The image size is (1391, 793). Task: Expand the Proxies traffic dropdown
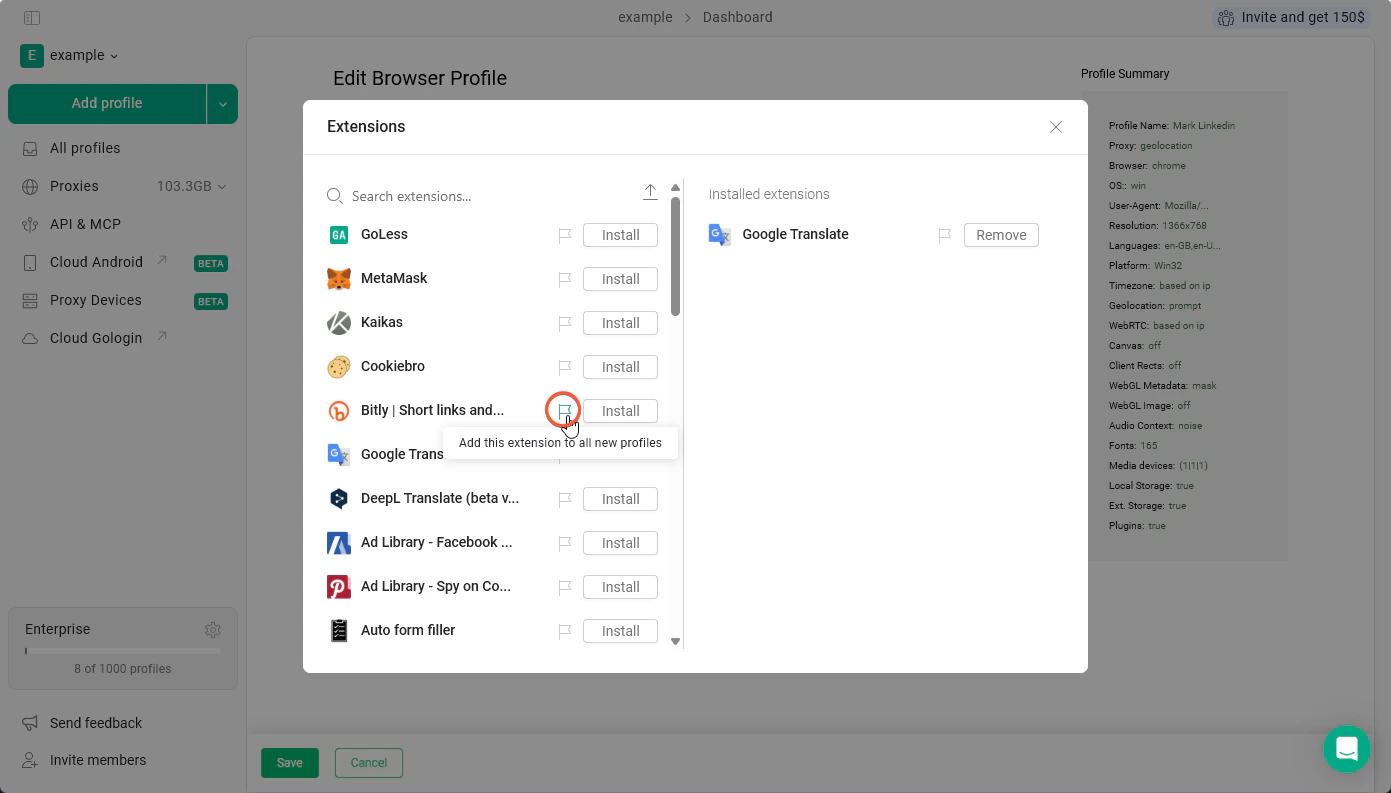pyautogui.click(x=222, y=186)
